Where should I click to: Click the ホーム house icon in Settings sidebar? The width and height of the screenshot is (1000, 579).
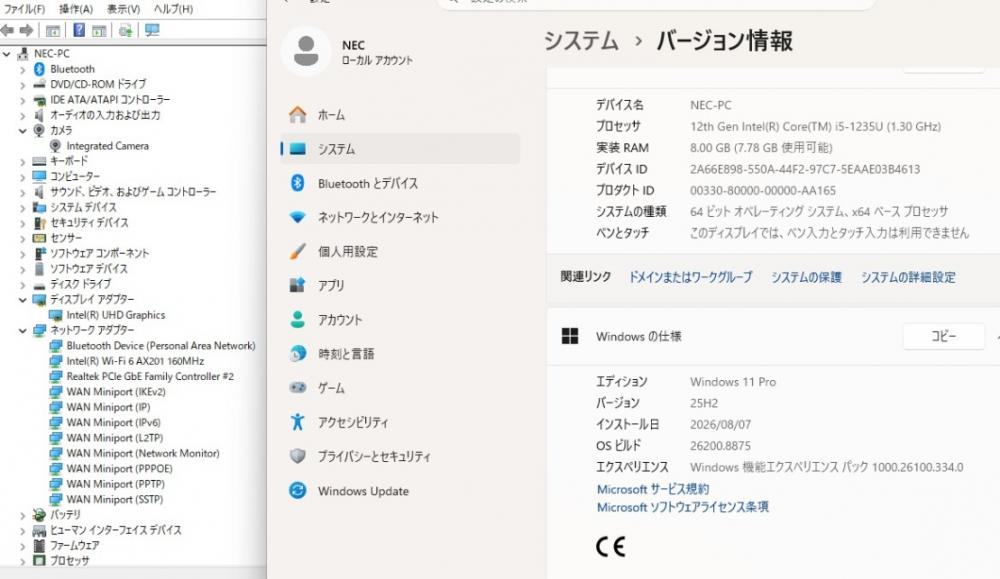click(297, 115)
